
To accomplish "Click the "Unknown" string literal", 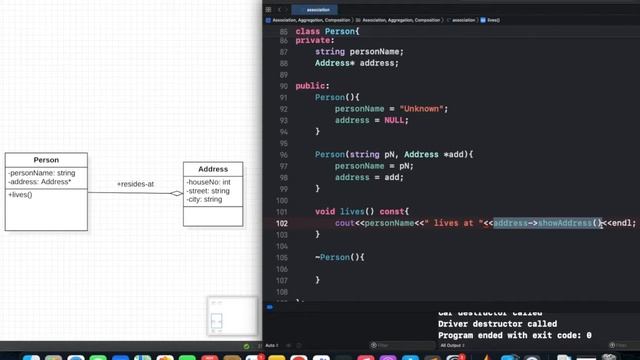I will point(421,109).
